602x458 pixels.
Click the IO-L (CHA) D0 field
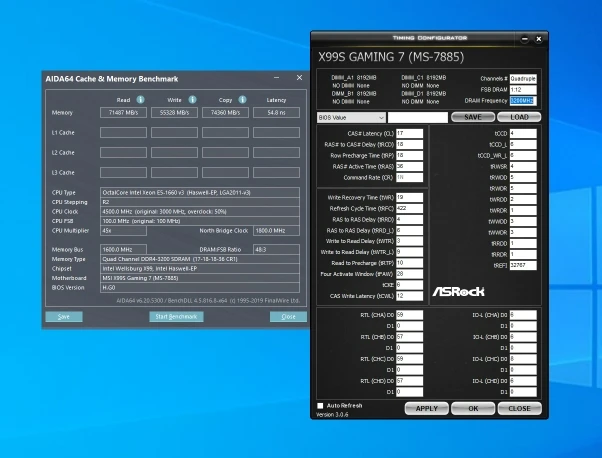(x=523, y=315)
